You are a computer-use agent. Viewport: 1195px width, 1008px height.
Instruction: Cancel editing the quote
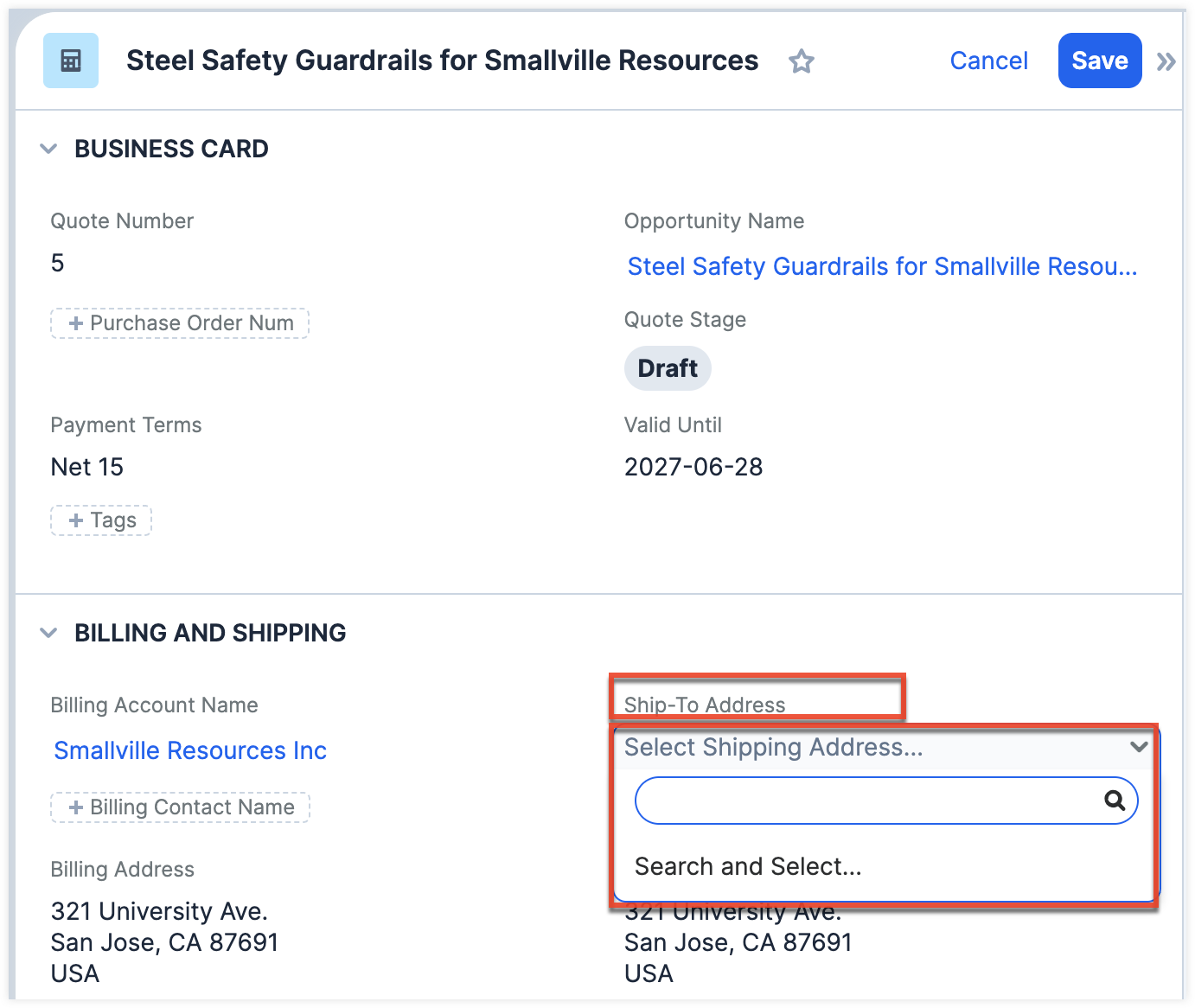click(989, 61)
